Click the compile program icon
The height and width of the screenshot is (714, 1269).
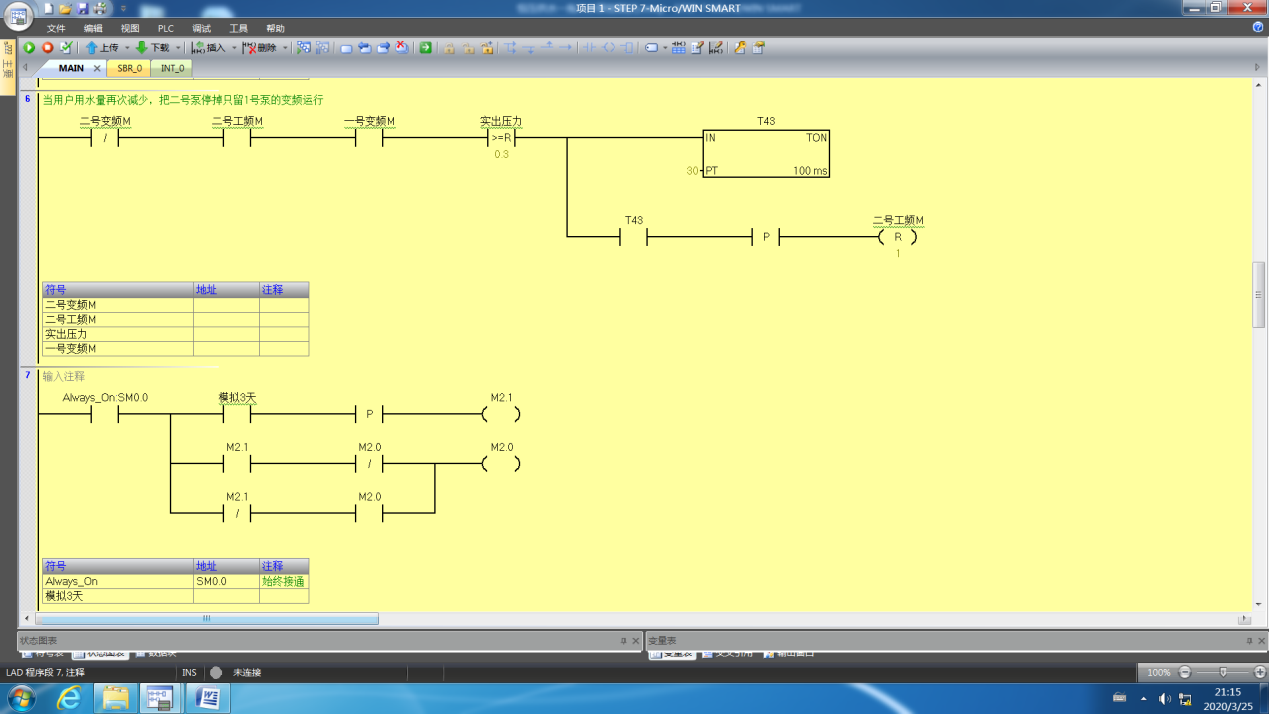[x=66, y=47]
